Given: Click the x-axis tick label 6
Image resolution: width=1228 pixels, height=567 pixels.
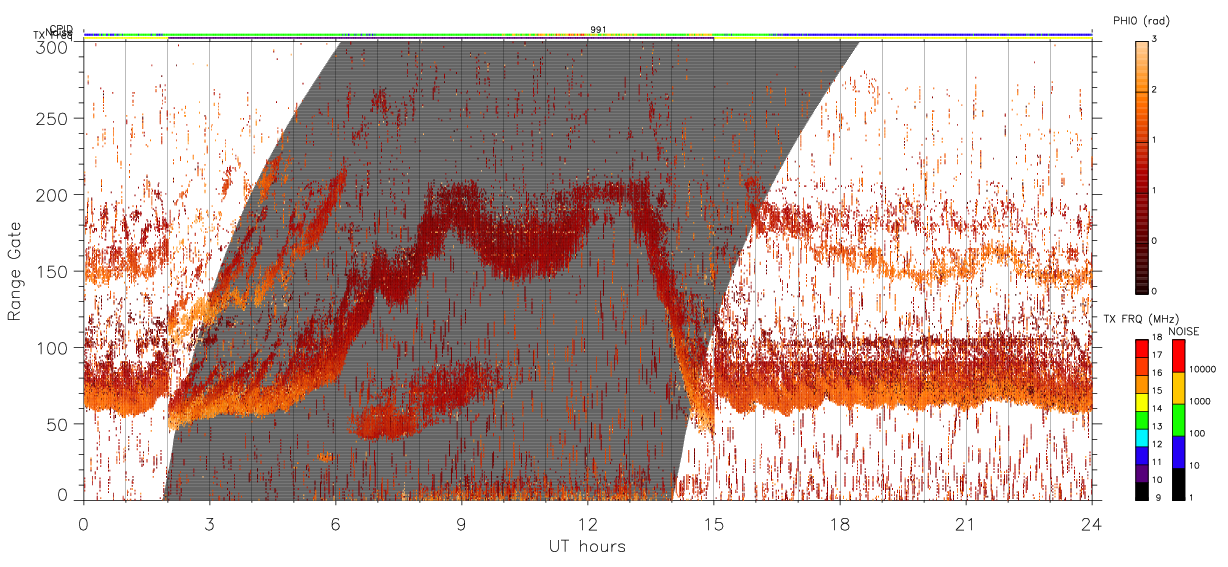Looking at the screenshot, I should click(x=335, y=523).
